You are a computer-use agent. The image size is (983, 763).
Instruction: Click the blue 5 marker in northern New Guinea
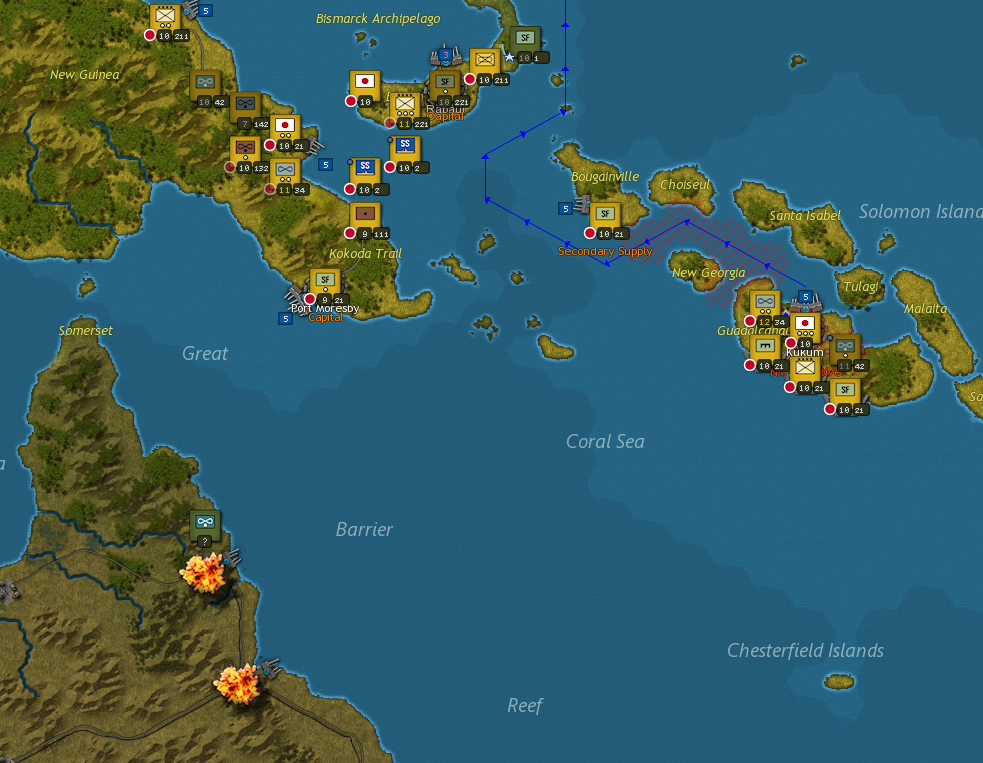tap(206, 11)
